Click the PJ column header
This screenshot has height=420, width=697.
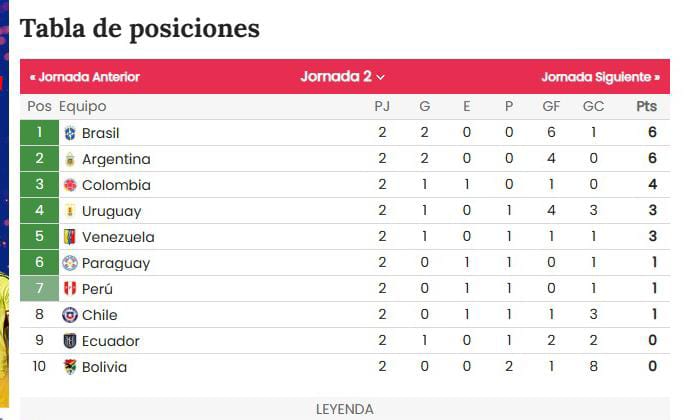pyautogui.click(x=382, y=106)
